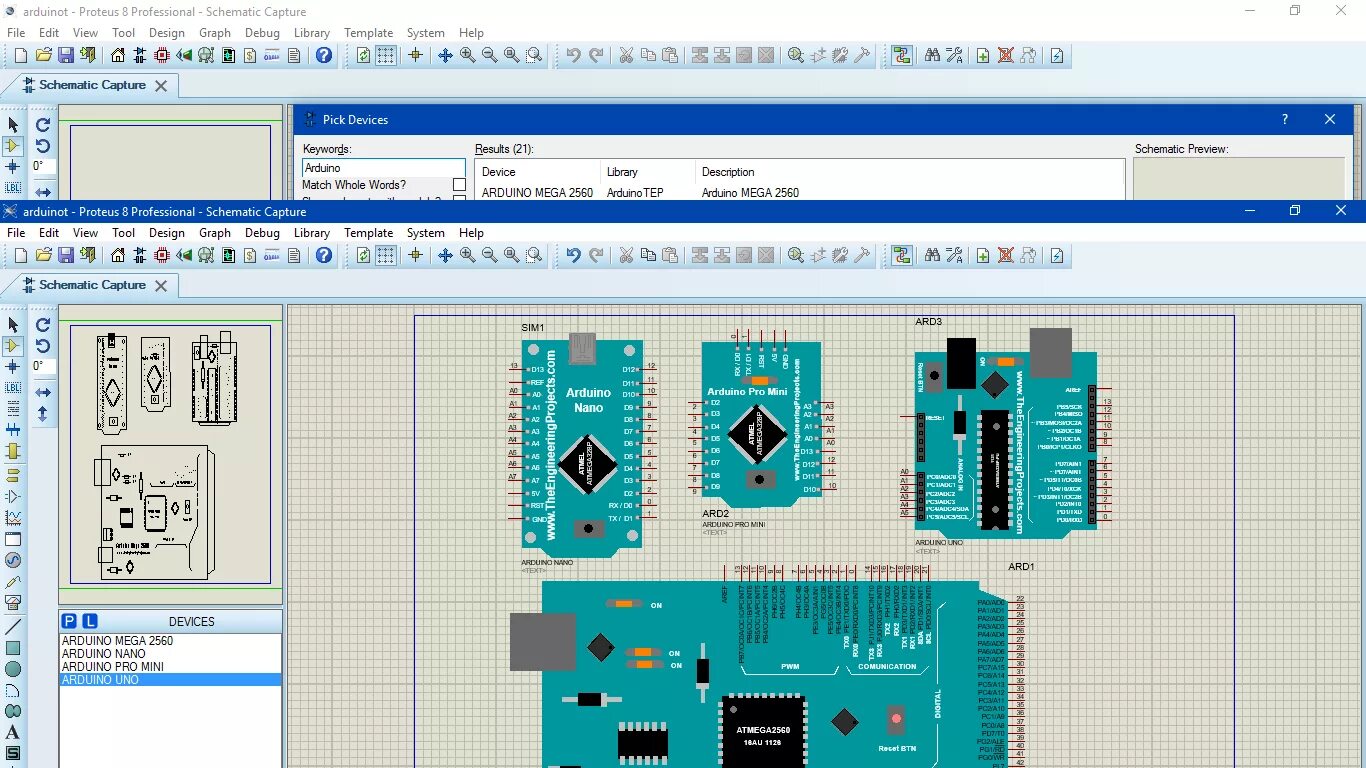
Task: Open Property Assignment Tool icon, front window
Action: [954, 256]
